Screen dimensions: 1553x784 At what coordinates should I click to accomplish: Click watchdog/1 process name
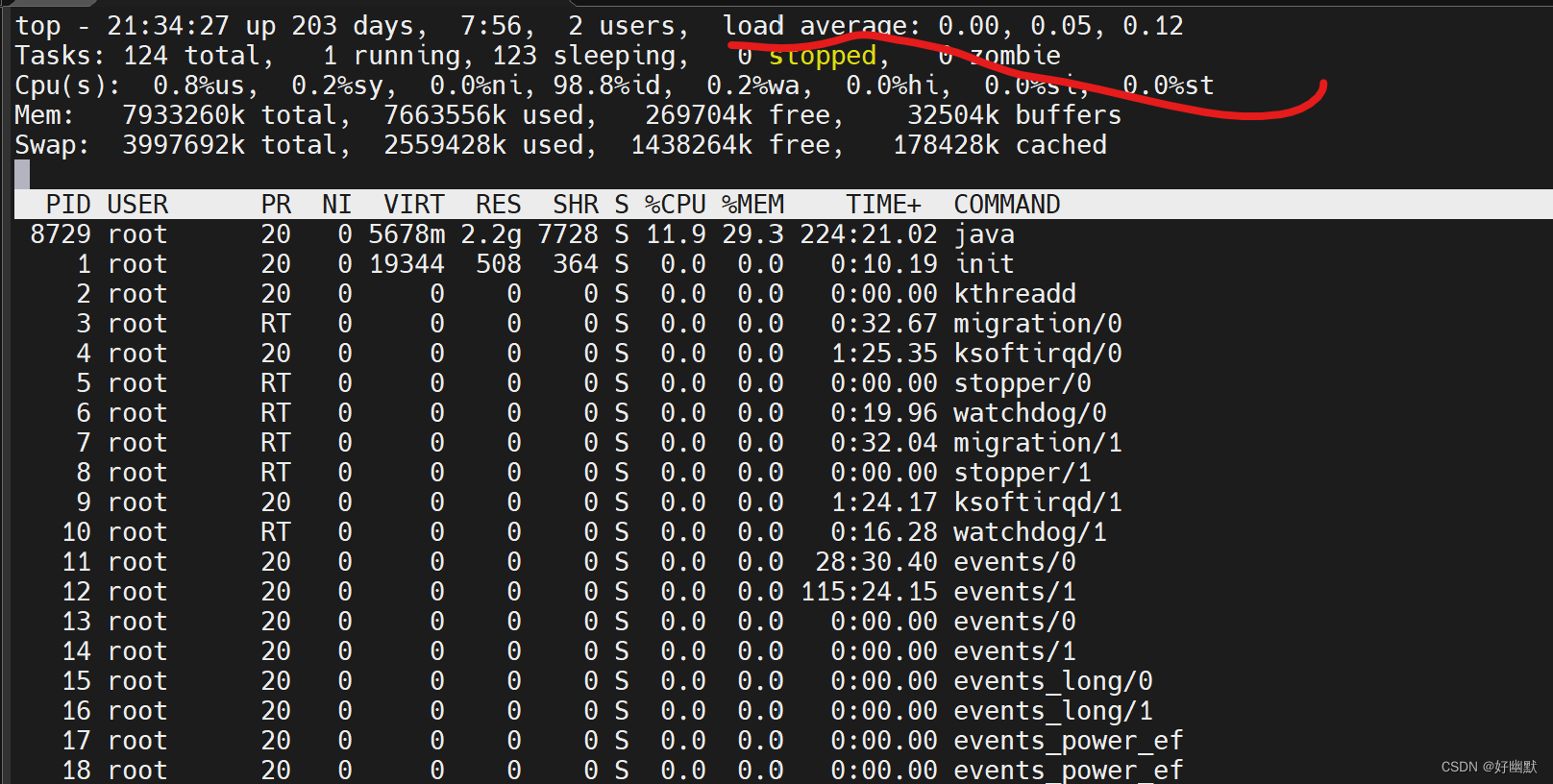pos(1030,532)
